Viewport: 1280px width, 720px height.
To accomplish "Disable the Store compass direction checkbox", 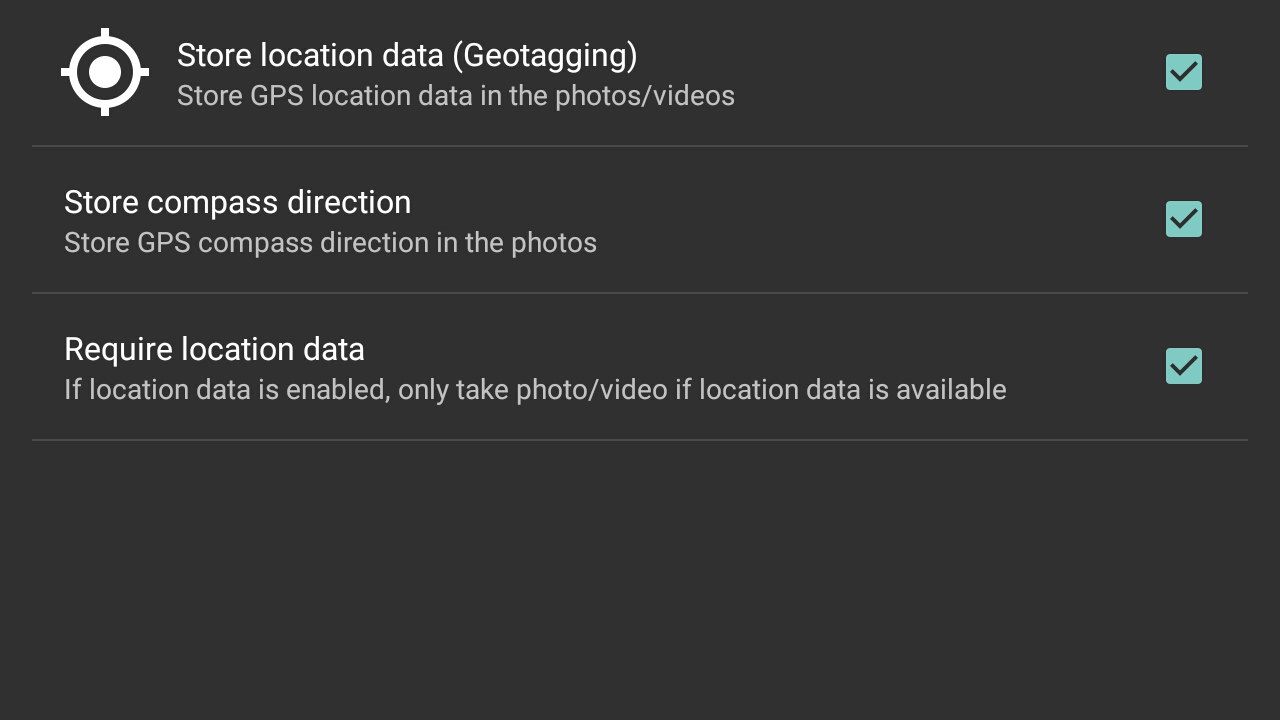I will pos(1184,219).
